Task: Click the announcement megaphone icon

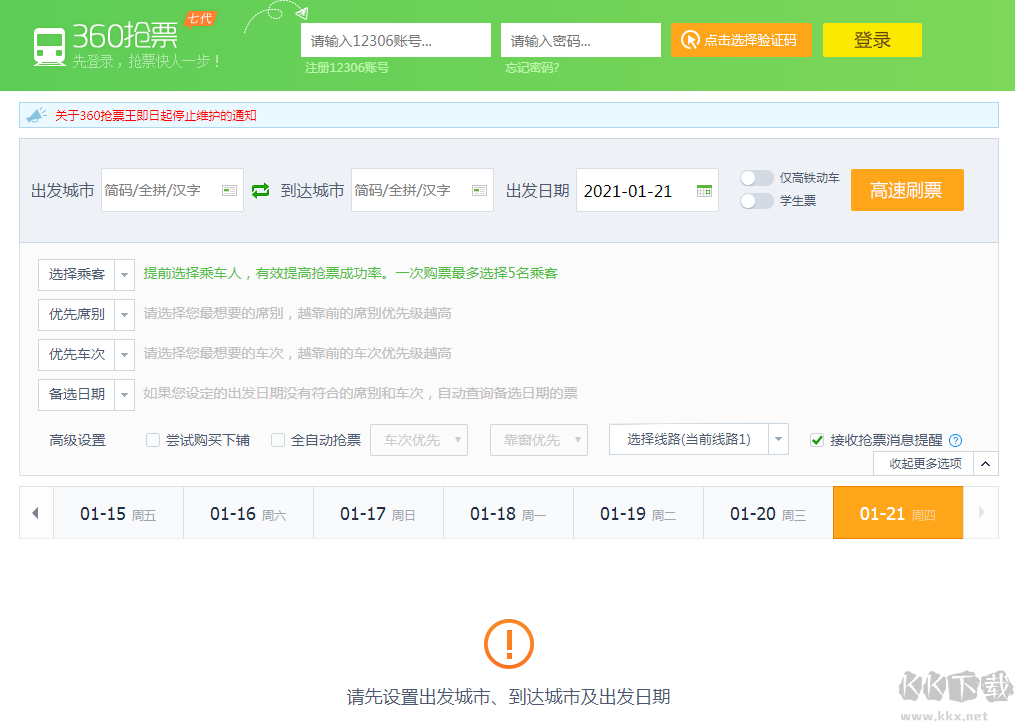Action: [36, 113]
